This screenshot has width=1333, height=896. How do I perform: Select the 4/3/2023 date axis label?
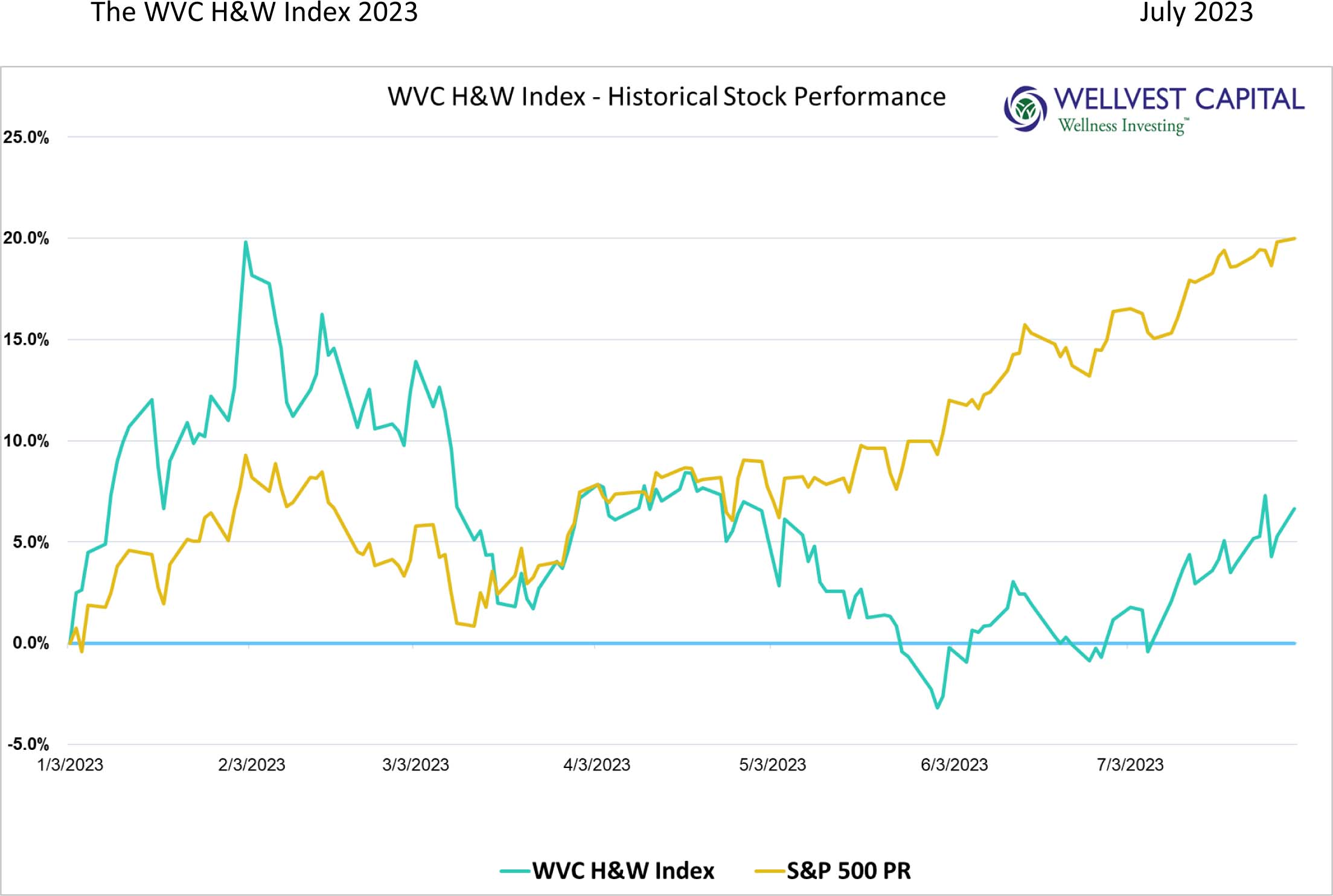click(x=596, y=765)
